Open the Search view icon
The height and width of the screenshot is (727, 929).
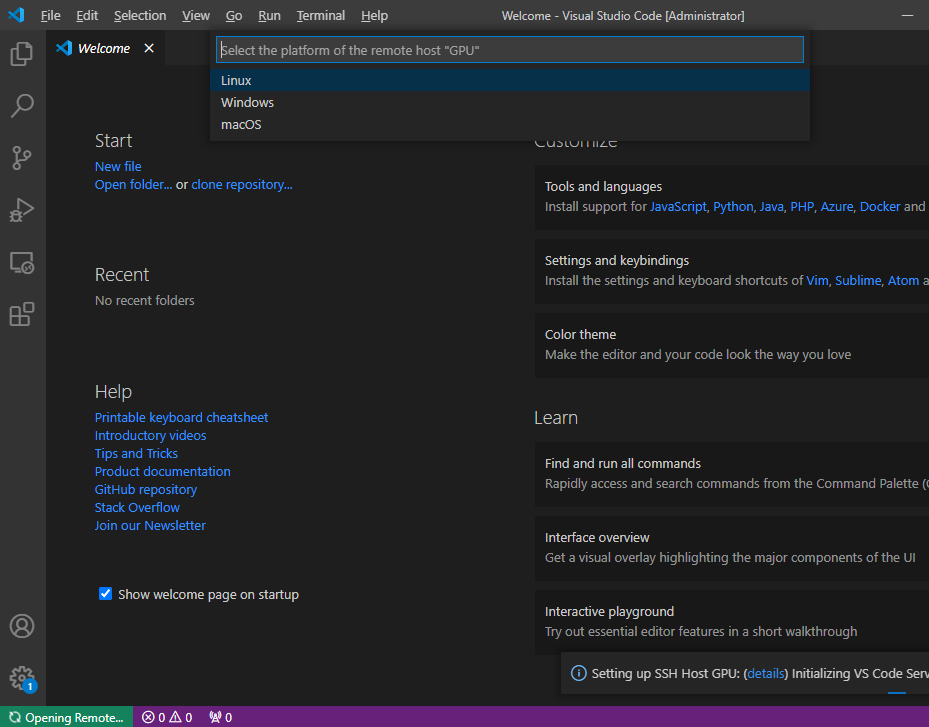point(22,106)
